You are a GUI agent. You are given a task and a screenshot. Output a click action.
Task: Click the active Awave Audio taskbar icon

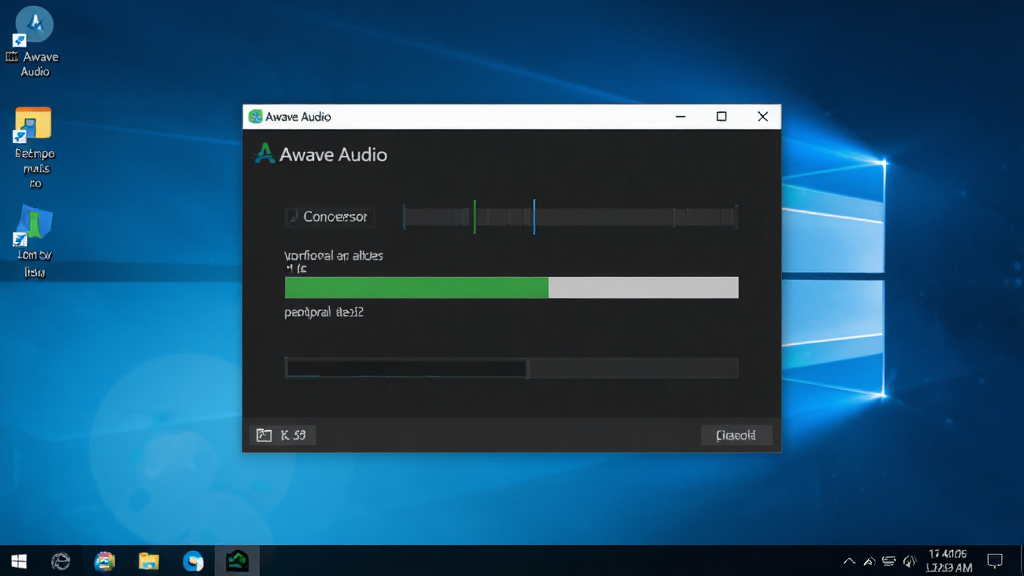[237, 561]
